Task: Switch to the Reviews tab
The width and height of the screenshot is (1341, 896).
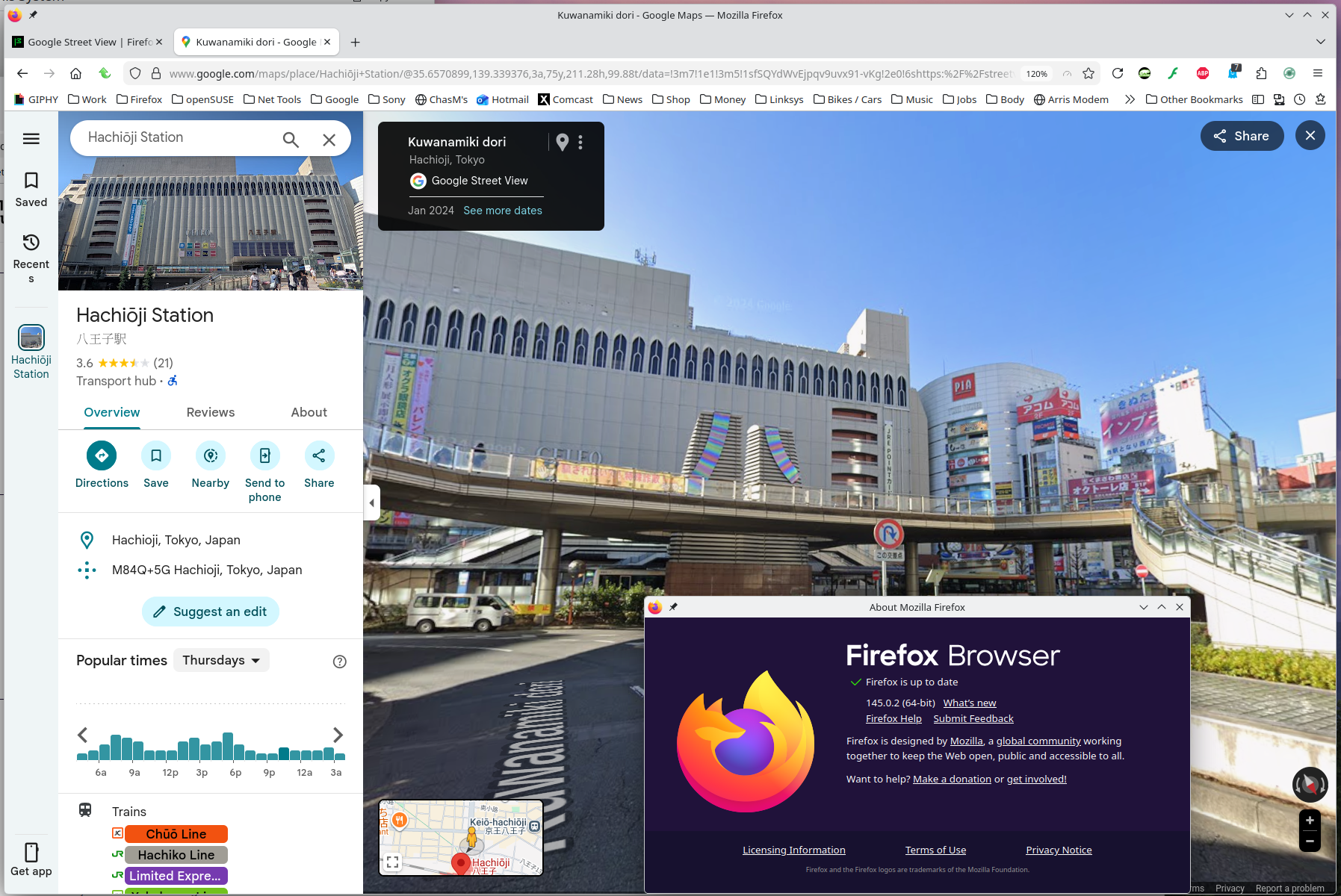Action: coord(211,412)
